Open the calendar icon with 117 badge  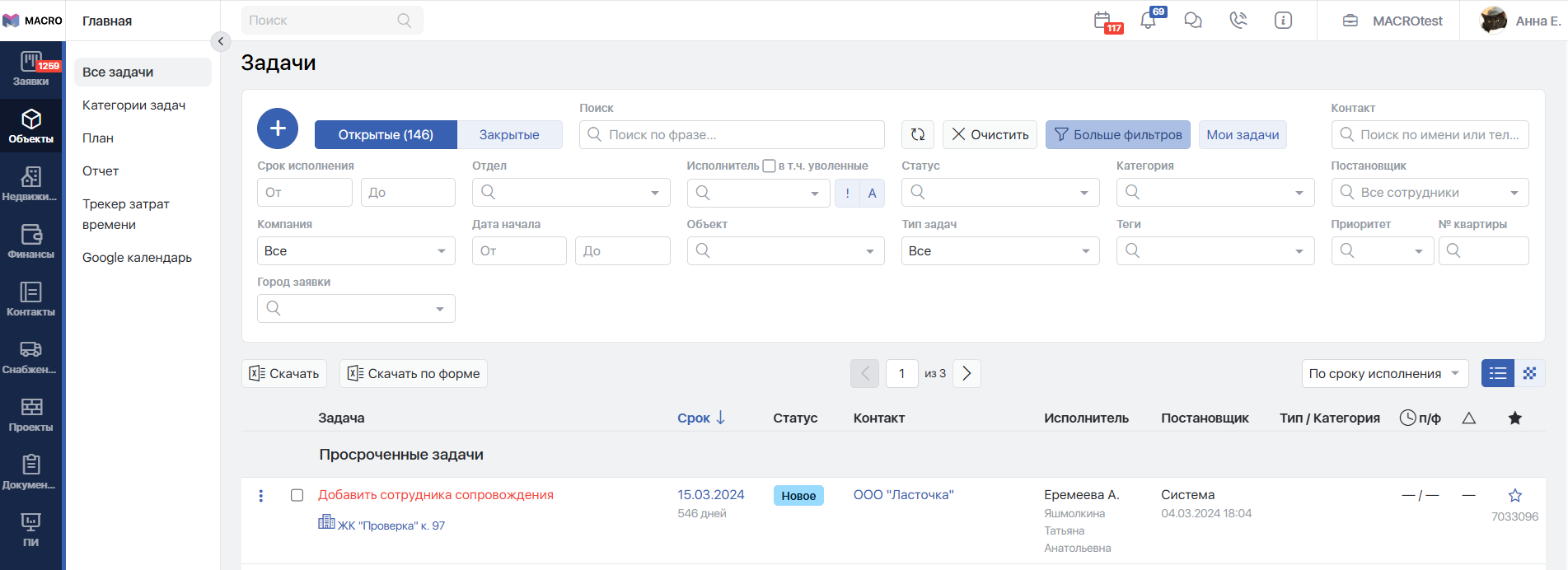pos(1102,21)
